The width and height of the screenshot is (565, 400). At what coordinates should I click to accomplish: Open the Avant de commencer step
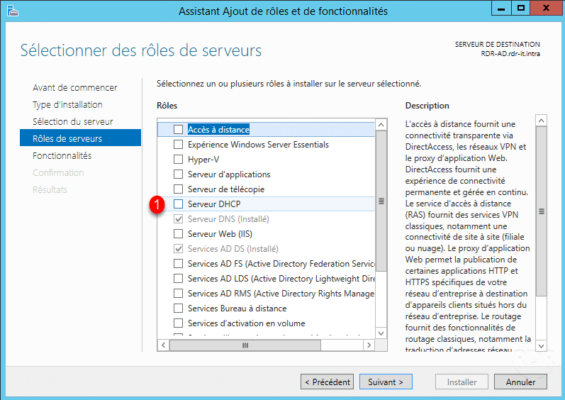pyautogui.click(x=75, y=88)
